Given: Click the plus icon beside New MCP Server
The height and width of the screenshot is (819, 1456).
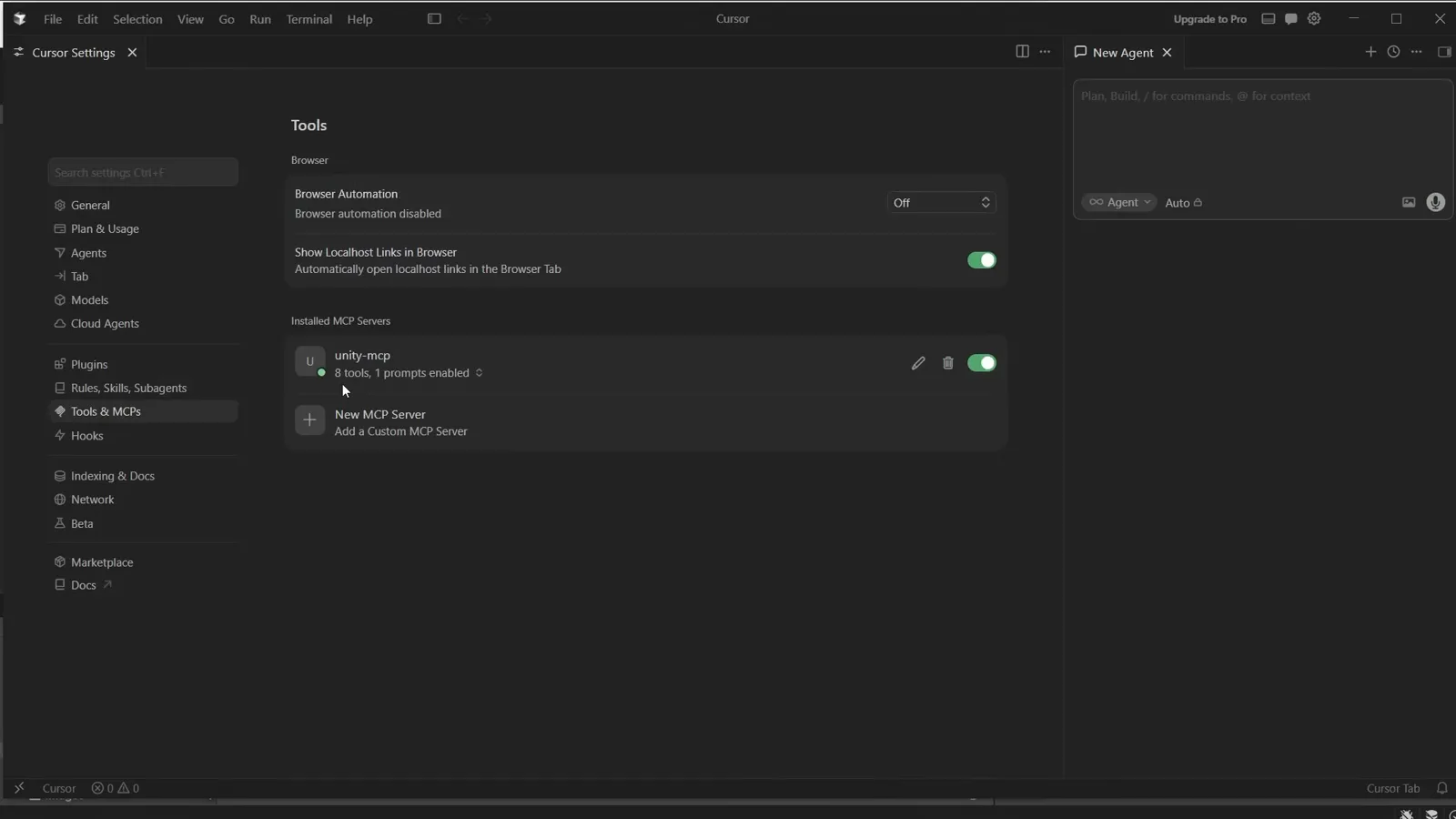Looking at the screenshot, I should click(x=309, y=420).
